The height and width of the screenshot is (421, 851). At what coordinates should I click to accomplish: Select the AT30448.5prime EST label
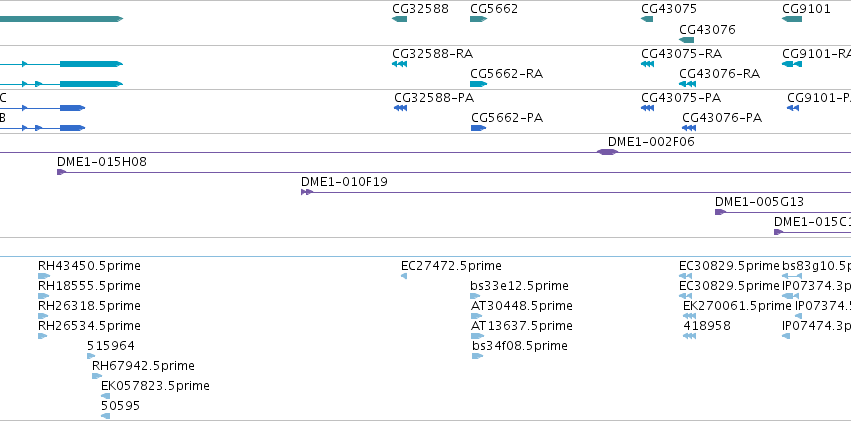[522, 306]
